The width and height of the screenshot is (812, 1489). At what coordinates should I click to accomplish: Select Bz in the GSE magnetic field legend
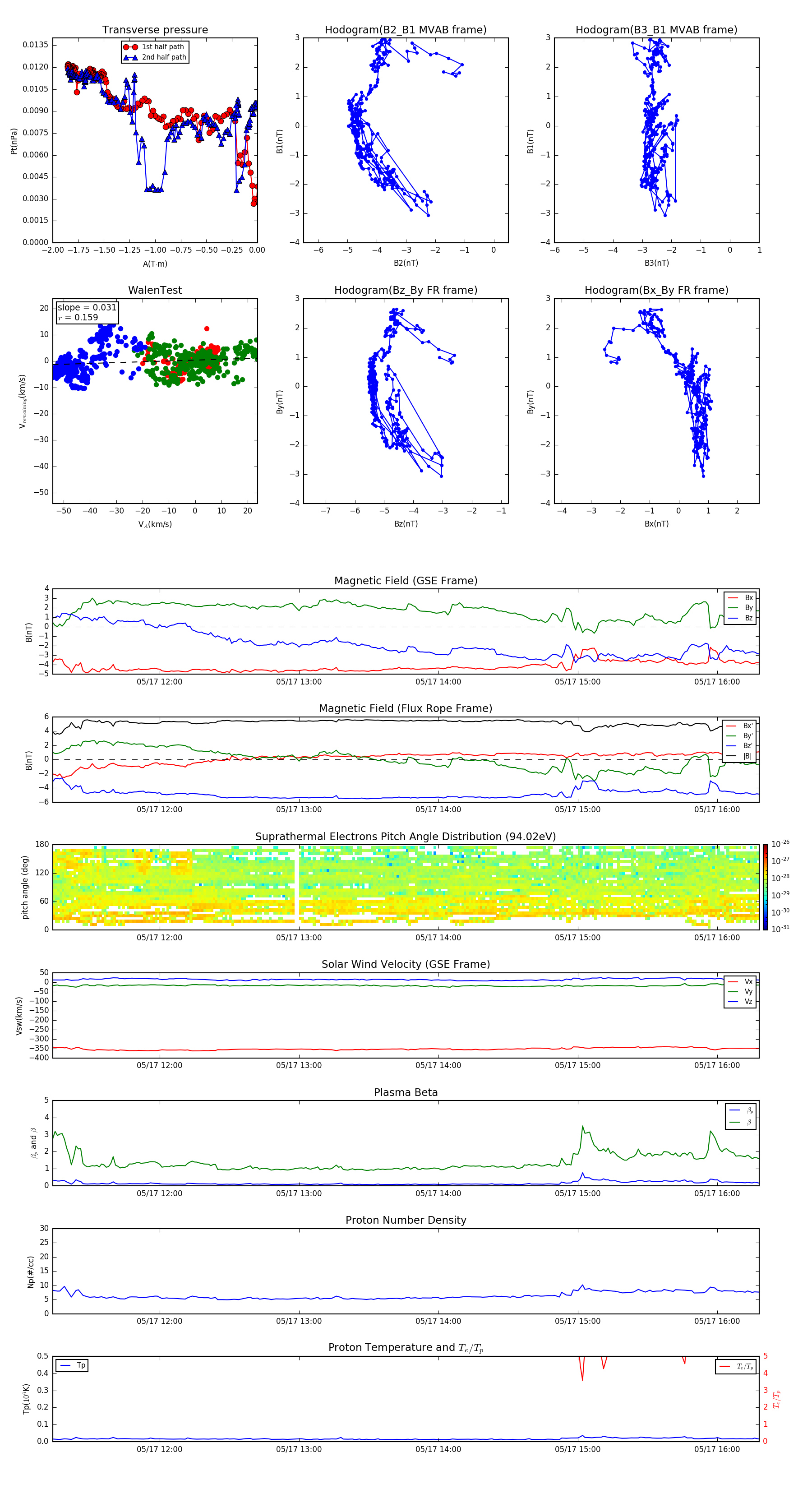click(x=740, y=618)
